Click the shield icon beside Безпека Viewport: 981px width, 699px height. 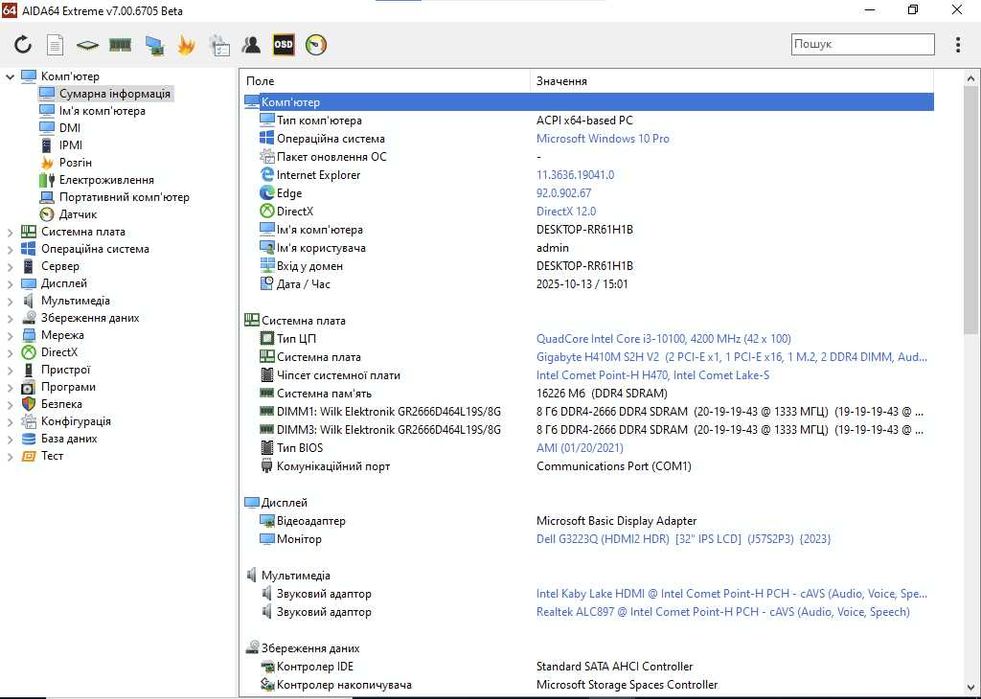[29, 404]
